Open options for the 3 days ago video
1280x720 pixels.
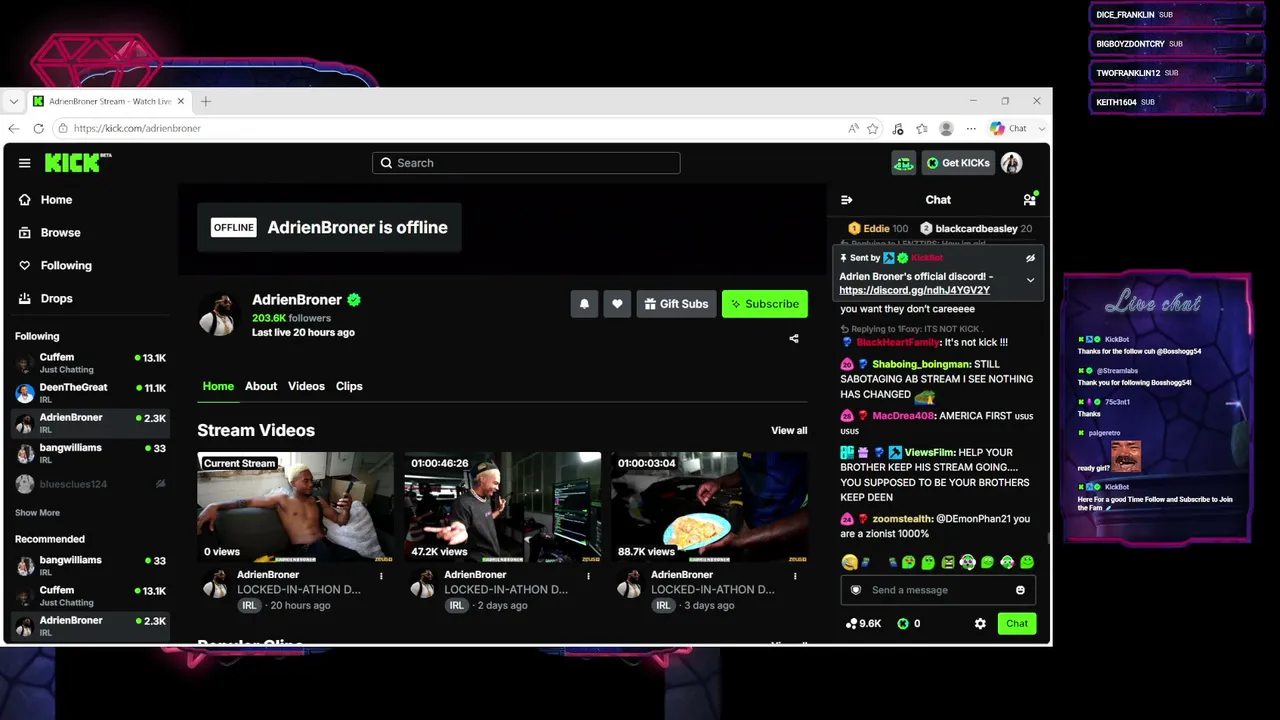(795, 576)
